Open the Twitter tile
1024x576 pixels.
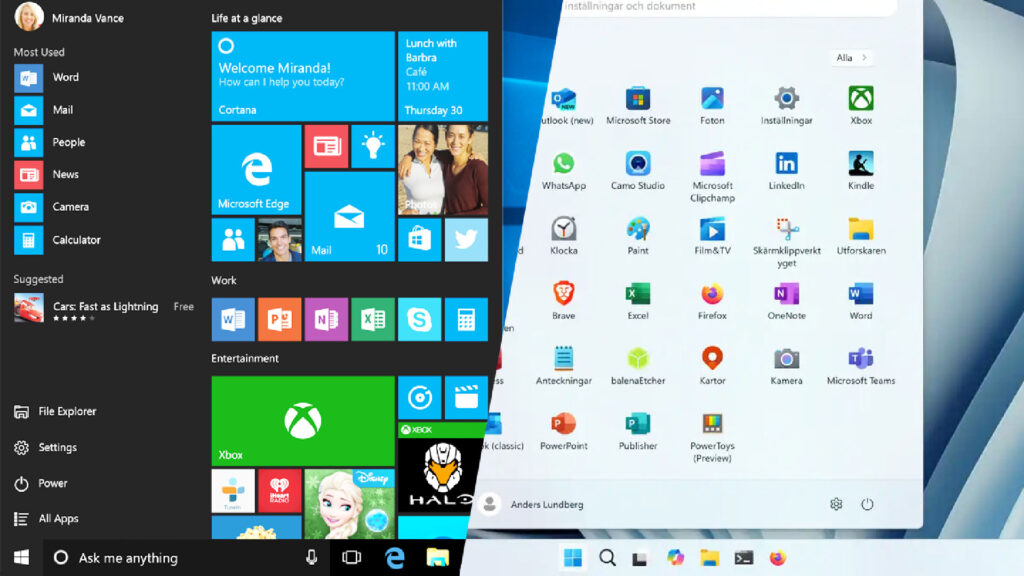466,240
